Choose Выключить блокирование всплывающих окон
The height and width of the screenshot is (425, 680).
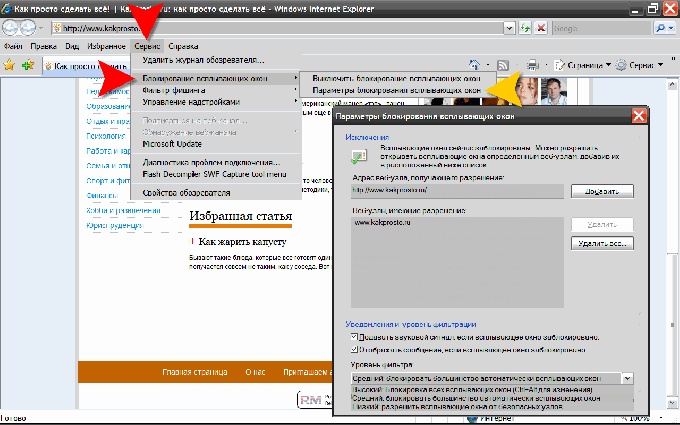(397, 78)
